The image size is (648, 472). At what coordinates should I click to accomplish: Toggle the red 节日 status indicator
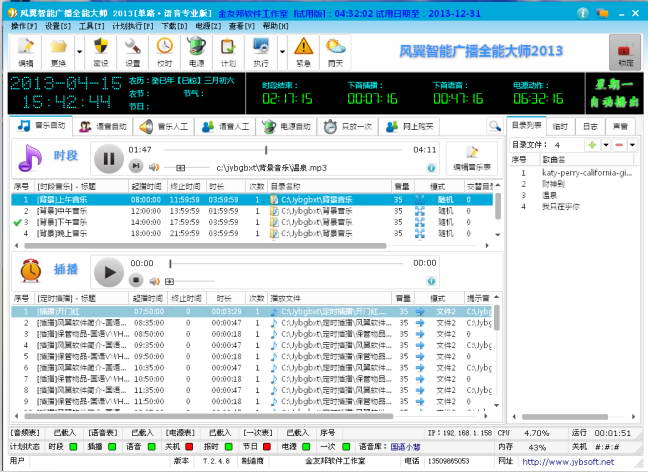pyautogui.click(x=267, y=446)
